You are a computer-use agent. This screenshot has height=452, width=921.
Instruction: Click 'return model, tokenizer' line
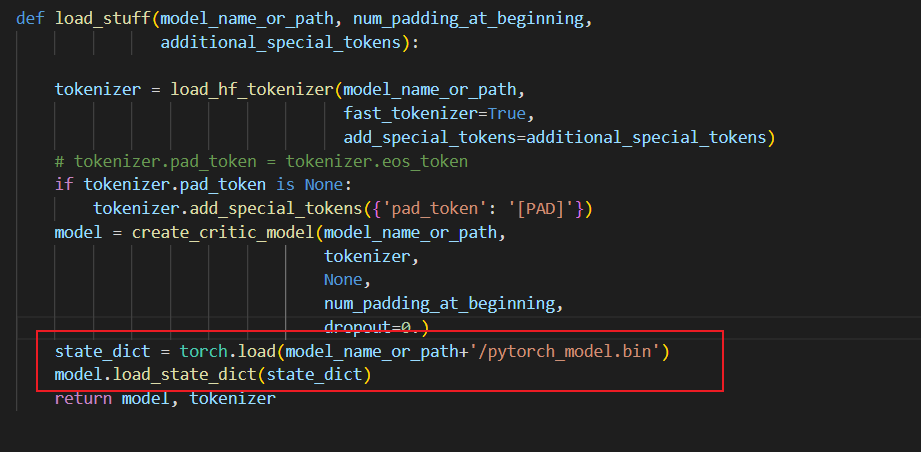(165, 399)
